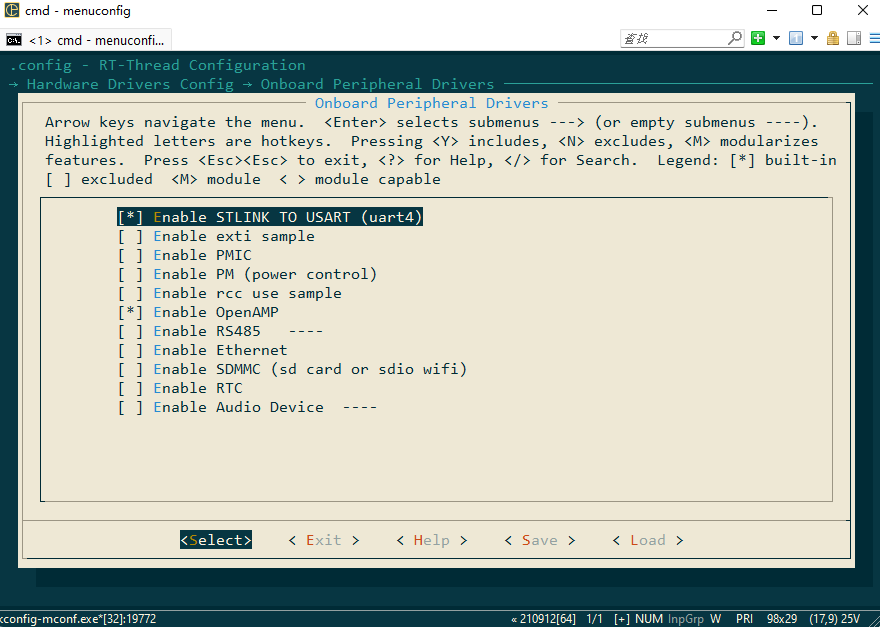Click the cmd window title bar icon
This screenshot has width=880, height=627.
click(x=12, y=11)
